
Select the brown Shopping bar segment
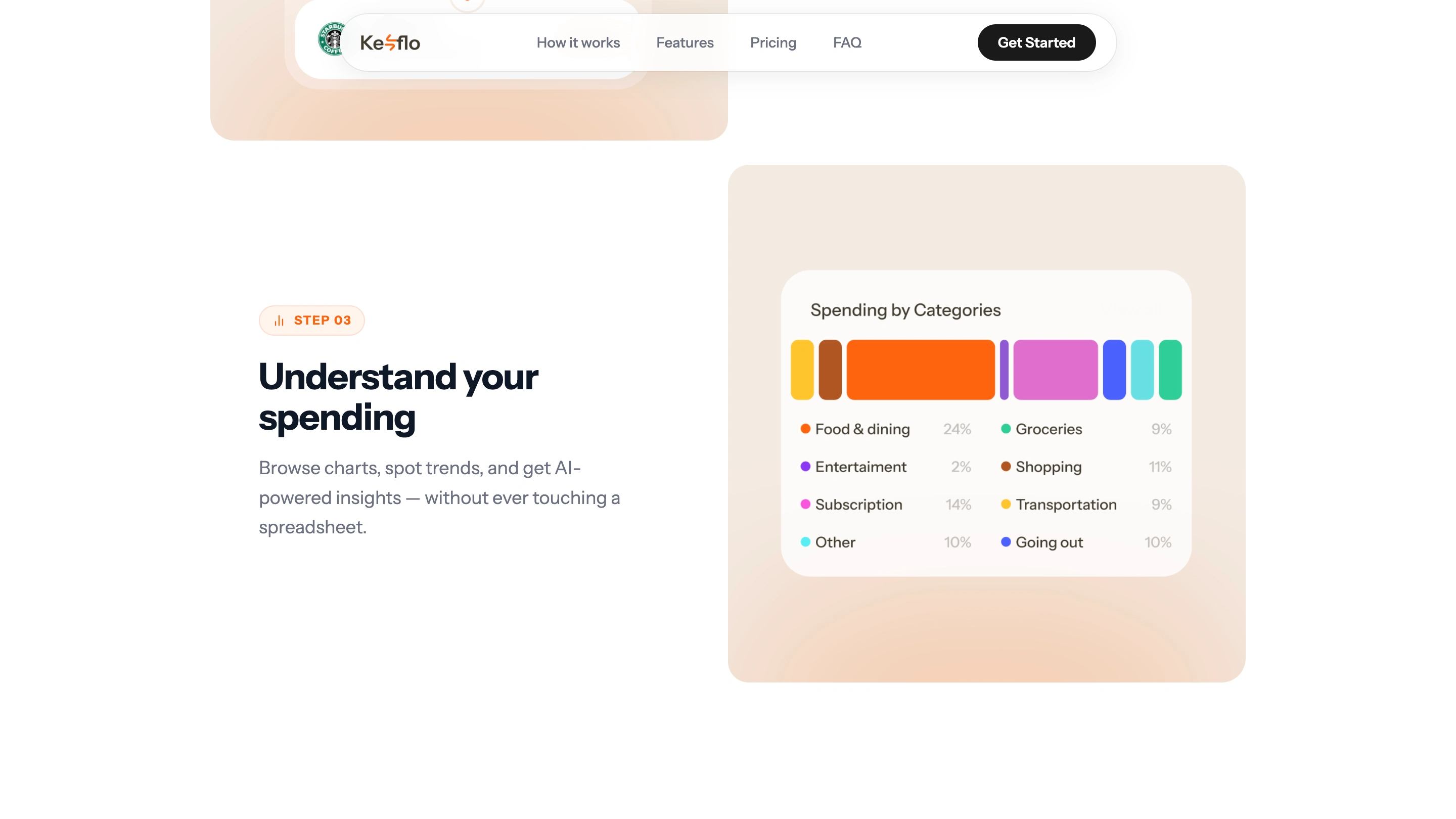tap(830, 370)
